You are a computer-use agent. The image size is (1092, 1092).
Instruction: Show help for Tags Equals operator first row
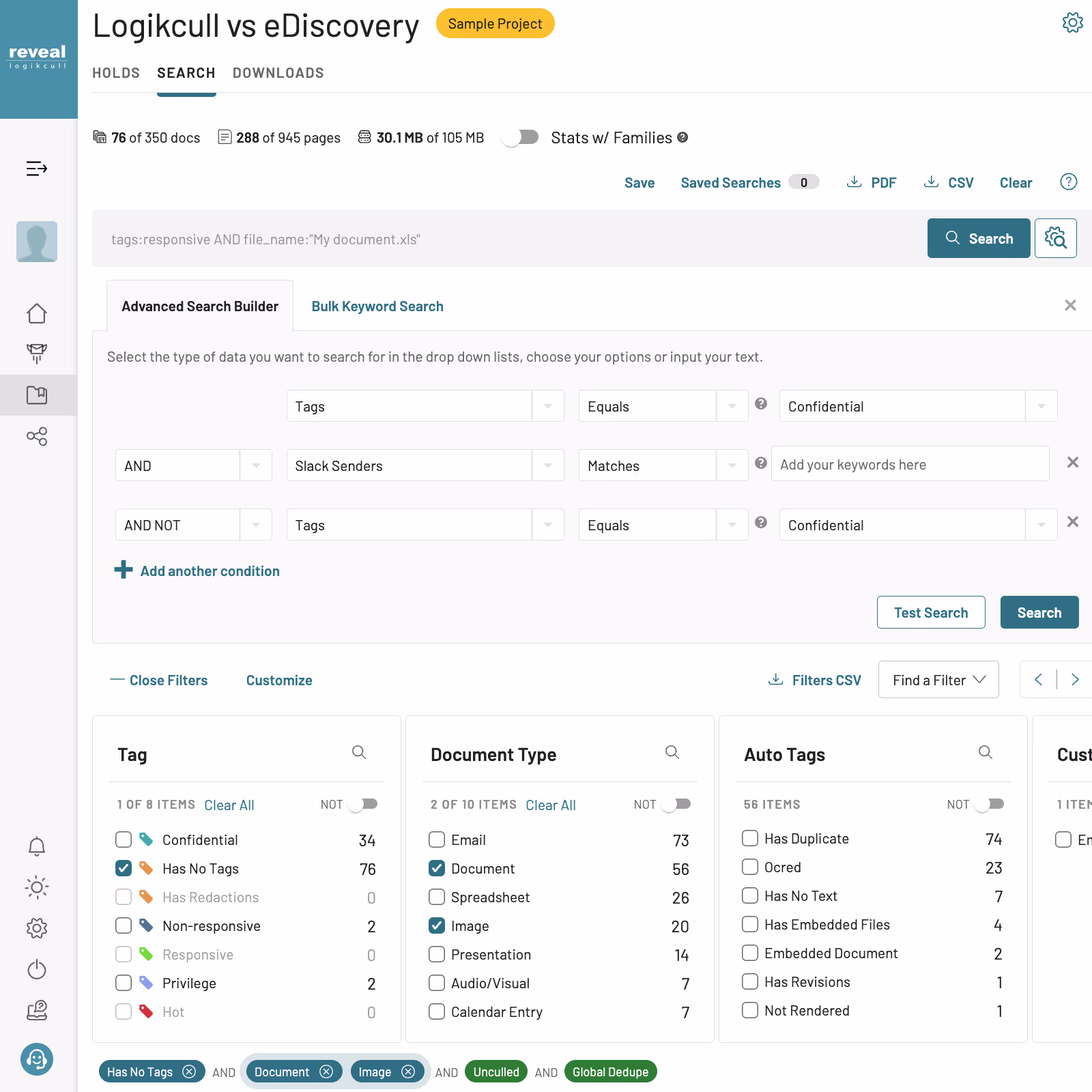coord(761,404)
